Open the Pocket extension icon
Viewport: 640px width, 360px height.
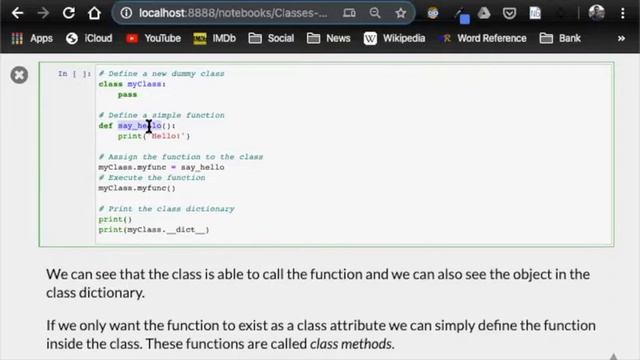(x=509, y=13)
